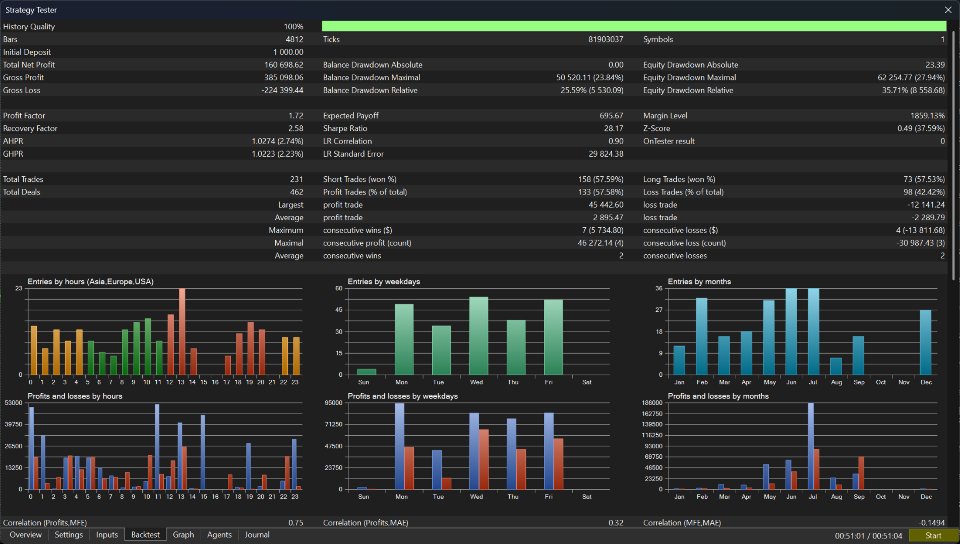Click the Mon blue profit bar in weekday profits chart
960x544 pixels.
point(399,445)
